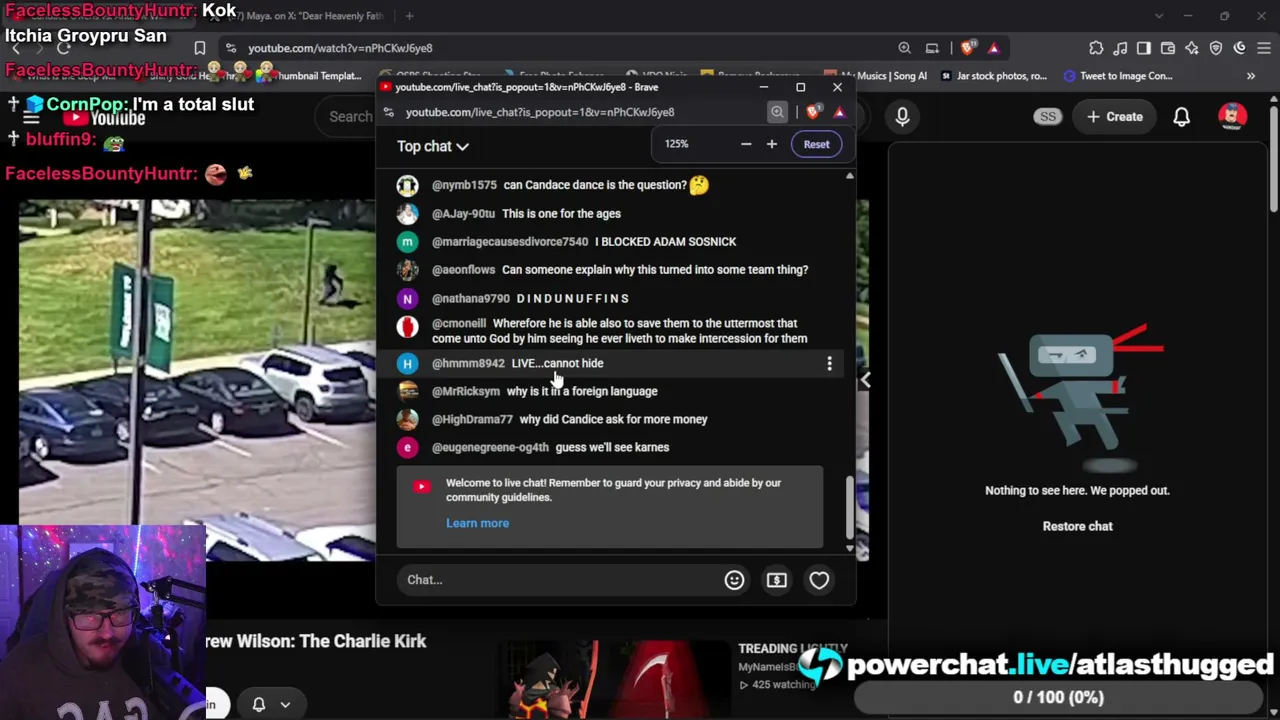Viewport: 1280px width, 720px height.
Task: Expand the Top chat dropdown
Action: [x=433, y=146]
